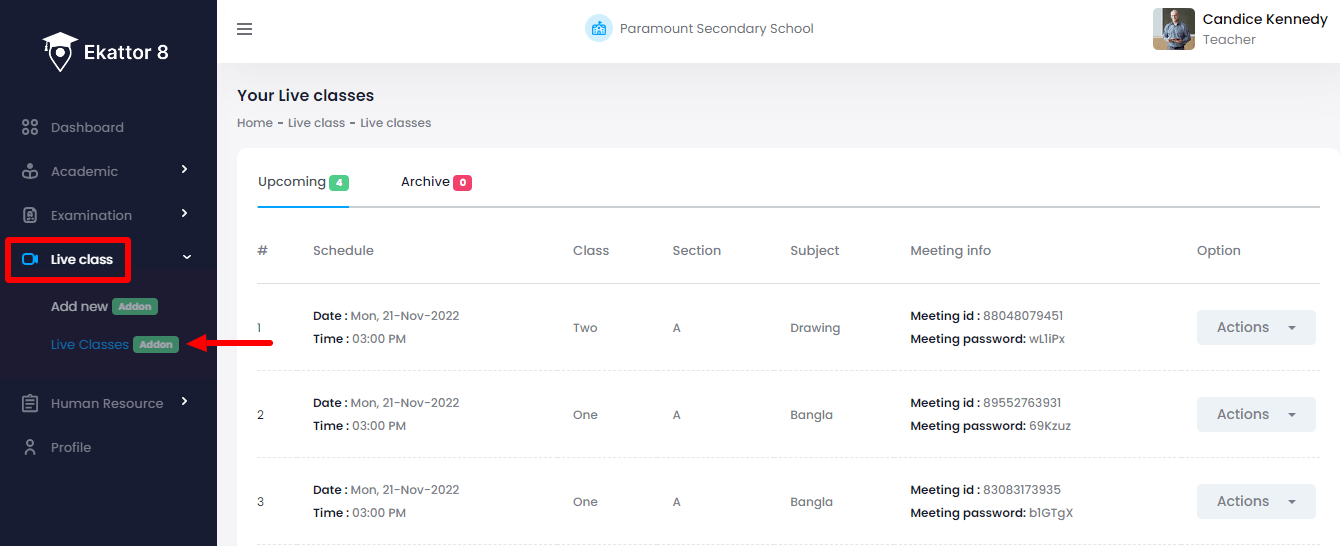Open Actions dropdown for row 3
This screenshot has width=1340, height=546.
[x=1255, y=502]
